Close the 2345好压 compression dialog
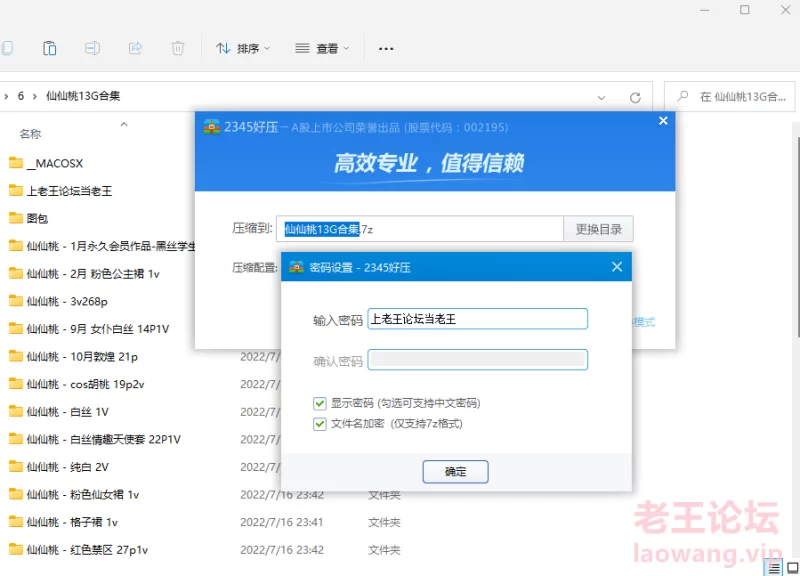 pyautogui.click(x=663, y=121)
